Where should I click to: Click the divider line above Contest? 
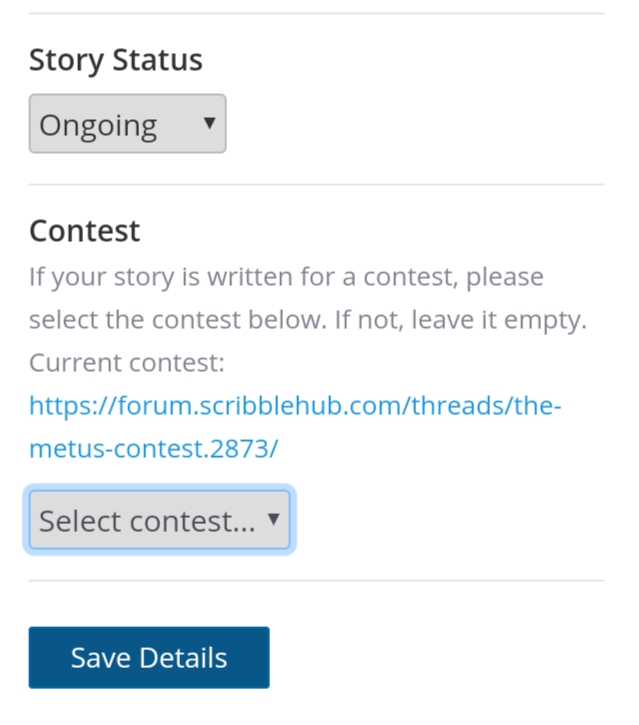(x=316, y=185)
